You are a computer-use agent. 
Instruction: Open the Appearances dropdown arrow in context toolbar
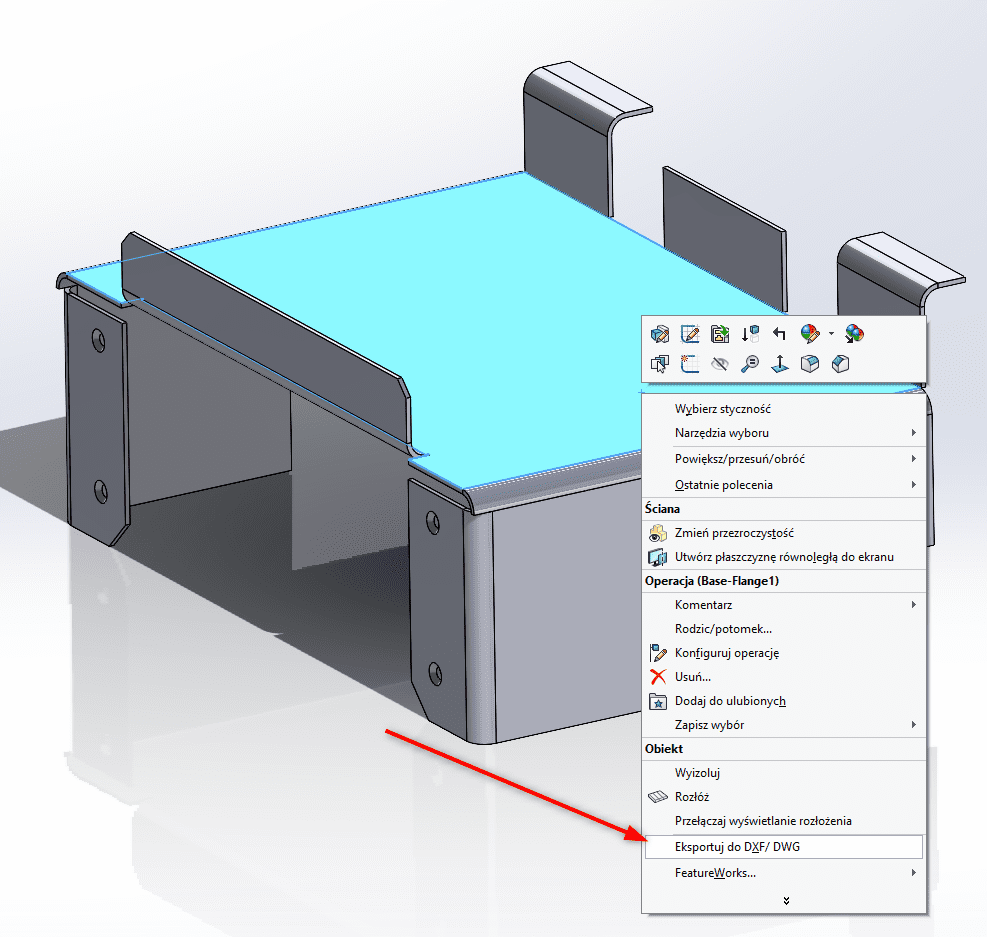tap(831, 334)
